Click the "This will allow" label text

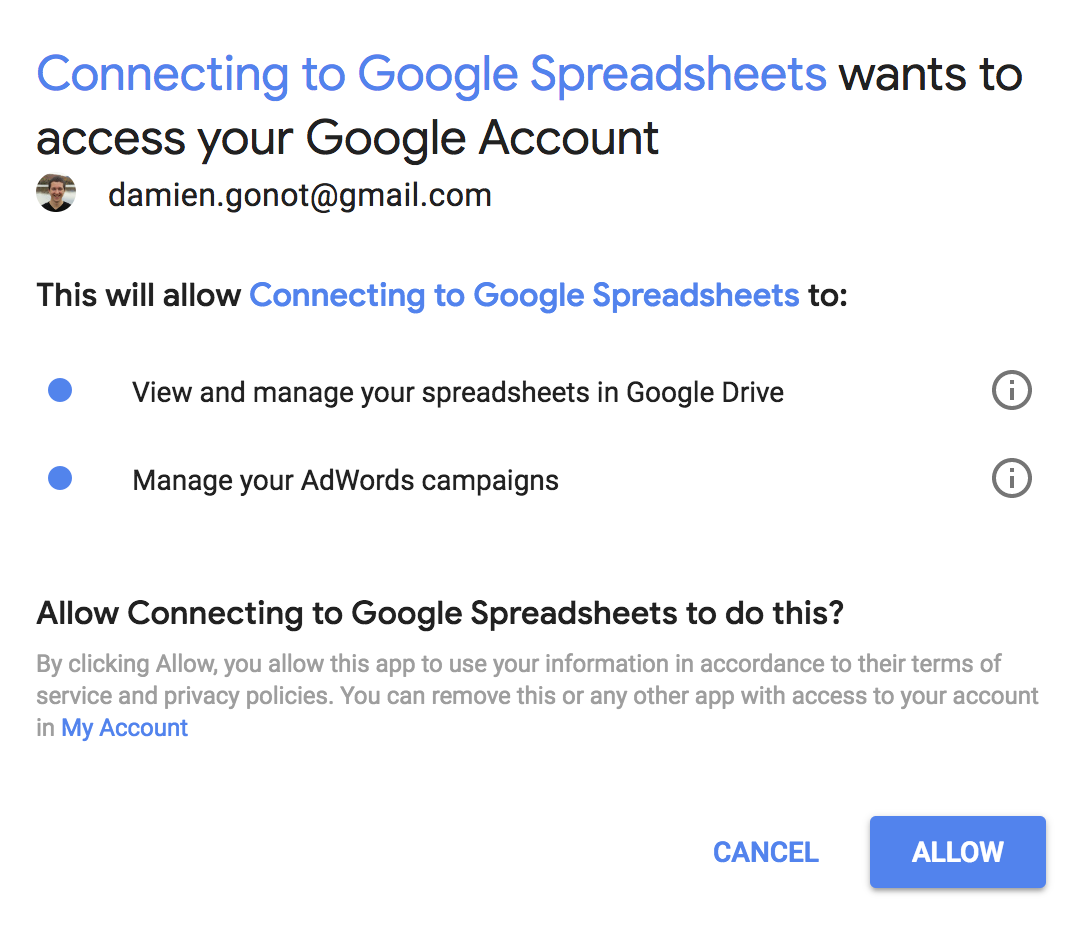click(138, 296)
